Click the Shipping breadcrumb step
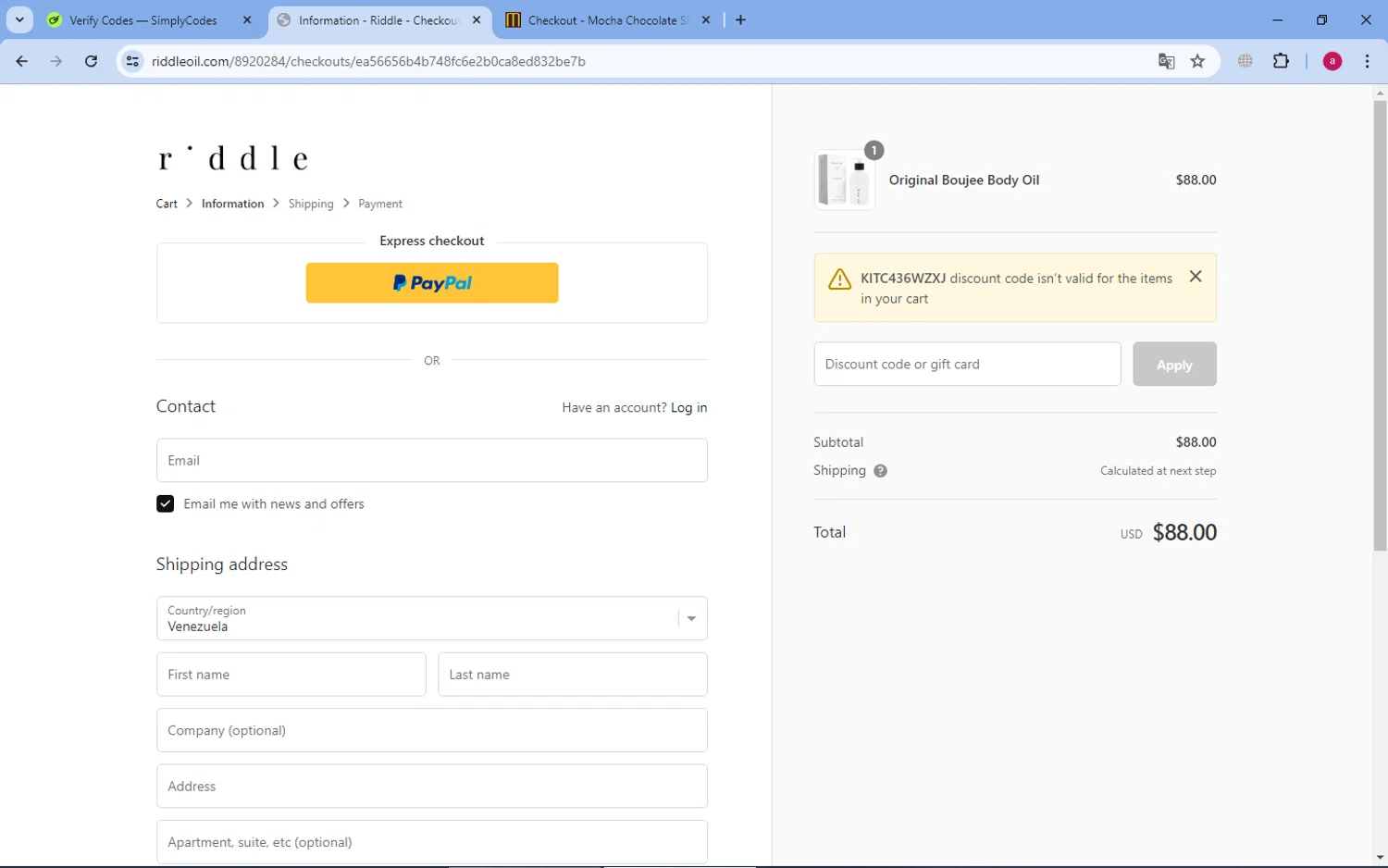The width and height of the screenshot is (1388, 868). tap(311, 204)
